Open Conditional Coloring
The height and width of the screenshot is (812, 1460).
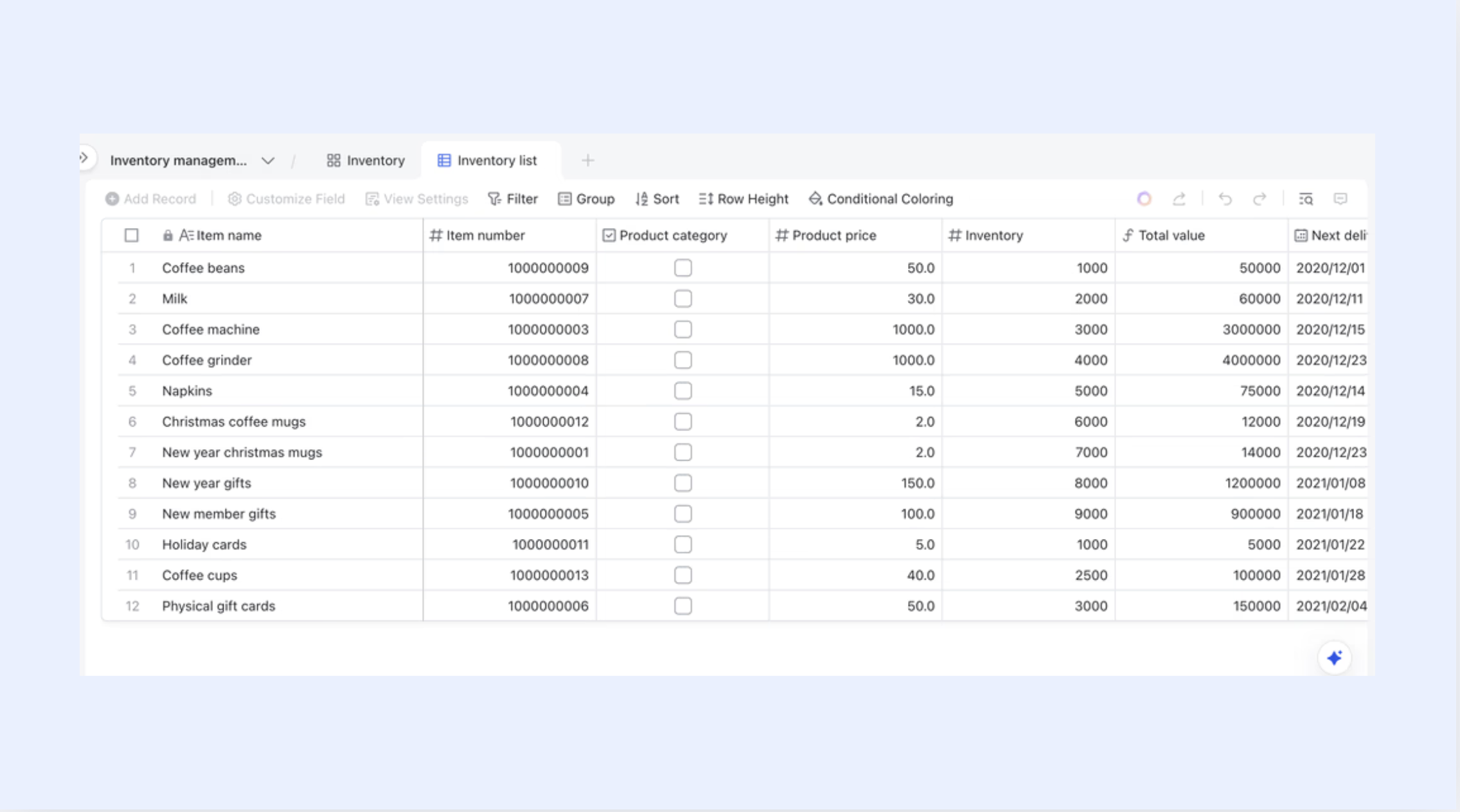(x=880, y=199)
